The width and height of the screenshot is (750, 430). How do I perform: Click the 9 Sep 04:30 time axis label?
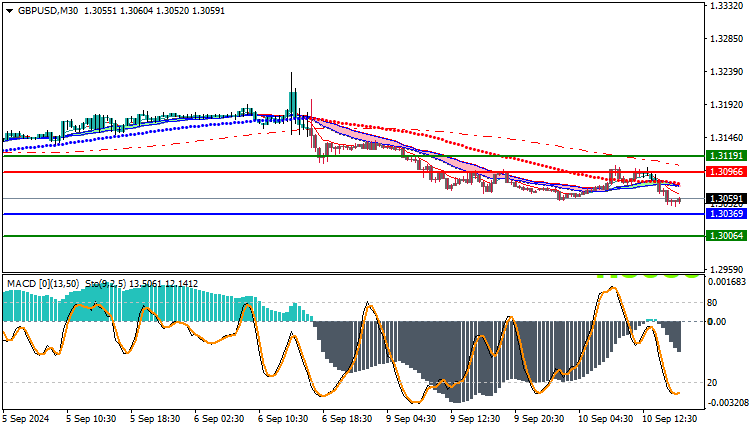click(x=411, y=419)
